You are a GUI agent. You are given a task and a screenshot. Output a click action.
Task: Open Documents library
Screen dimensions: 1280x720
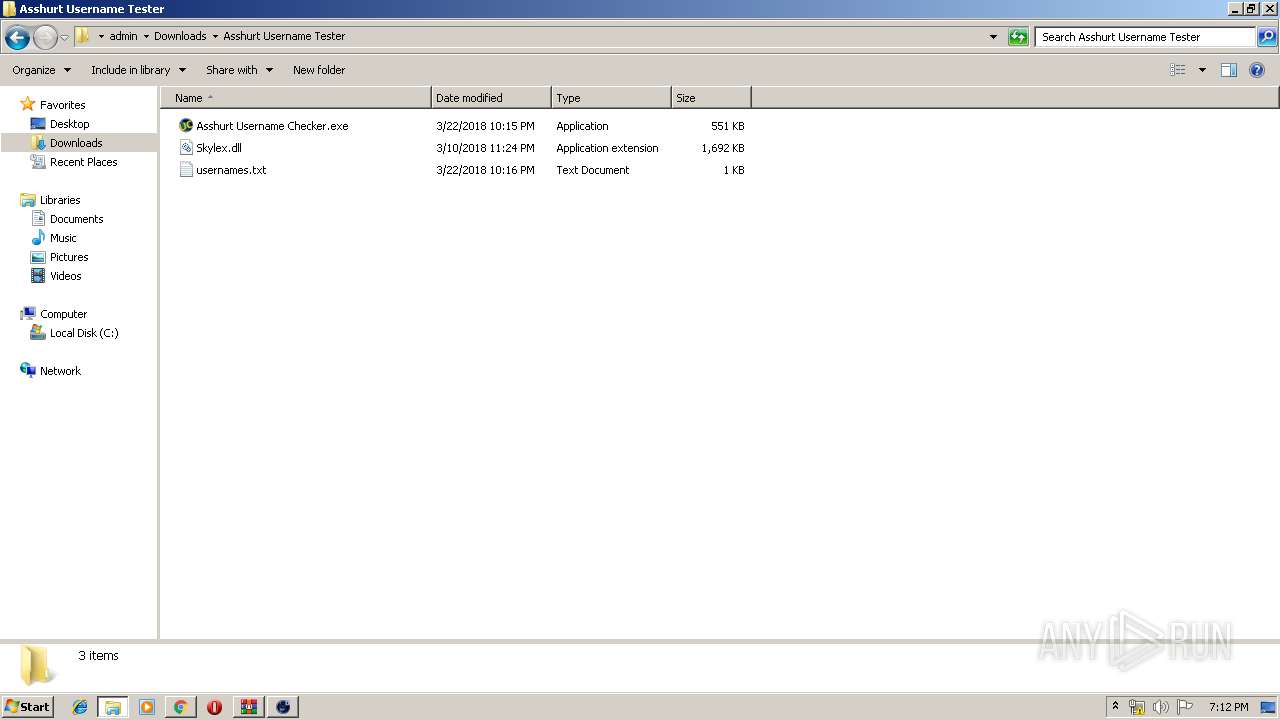click(x=76, y=219)
